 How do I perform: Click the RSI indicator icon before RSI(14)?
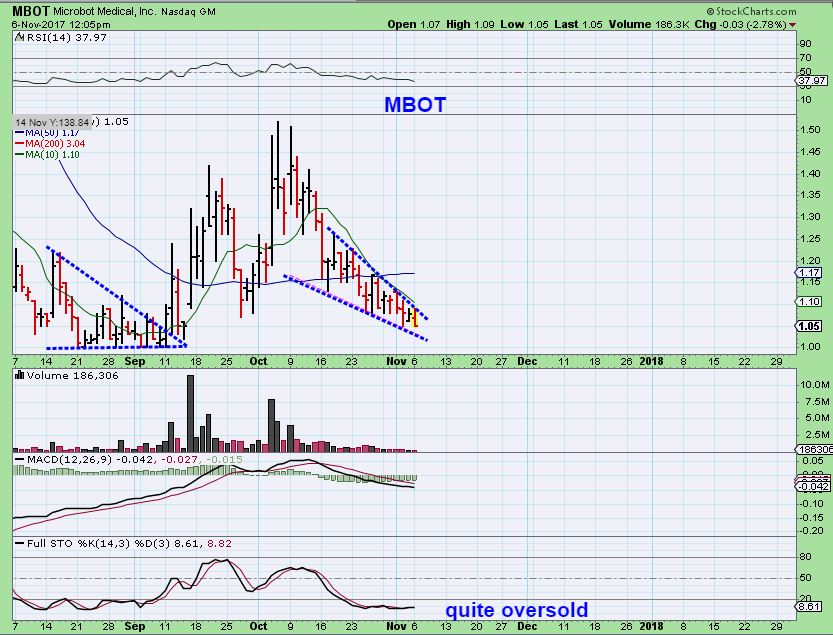tap(20, 37)
